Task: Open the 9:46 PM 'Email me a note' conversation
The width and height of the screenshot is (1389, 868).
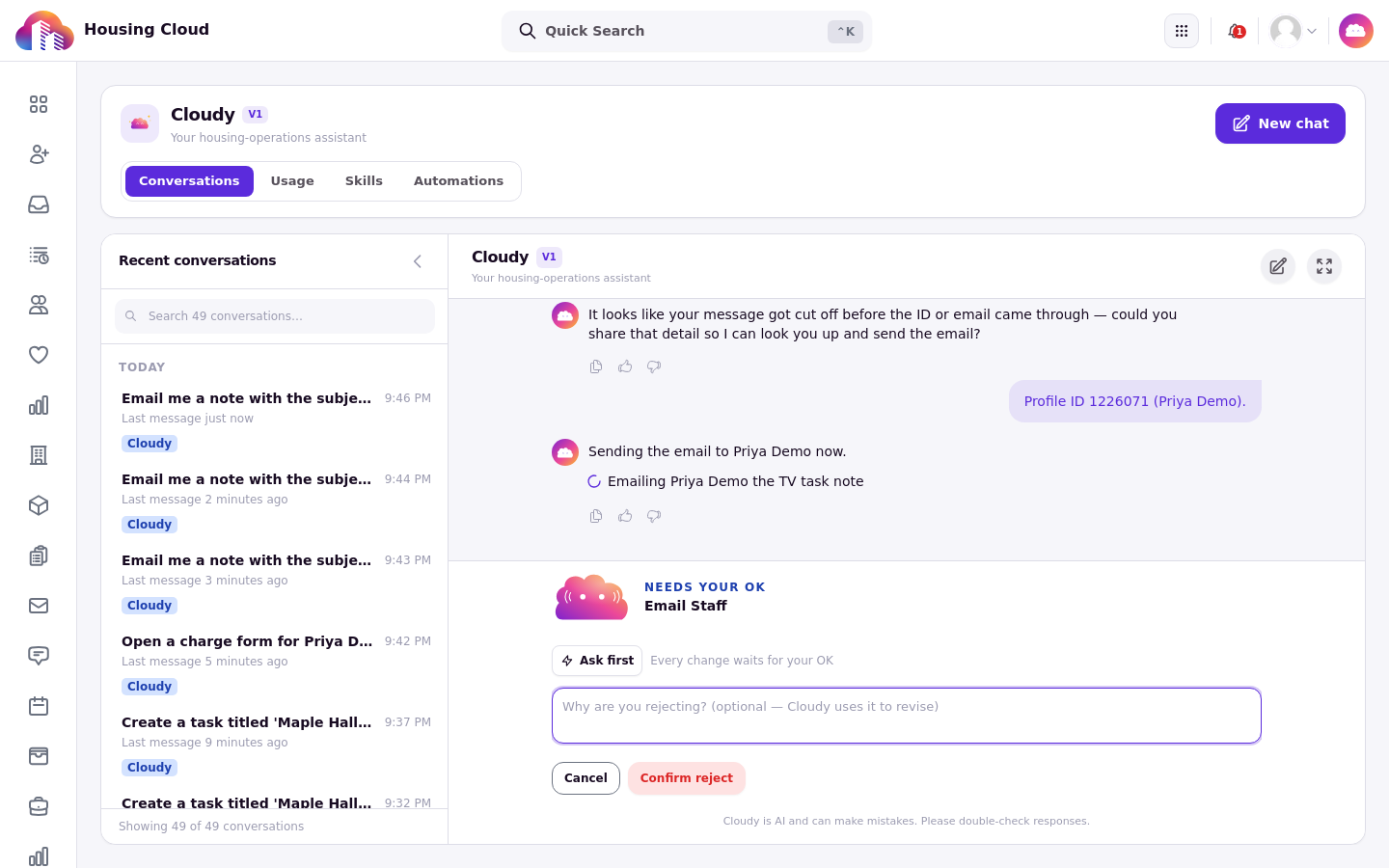Action: tap(275, 421)
